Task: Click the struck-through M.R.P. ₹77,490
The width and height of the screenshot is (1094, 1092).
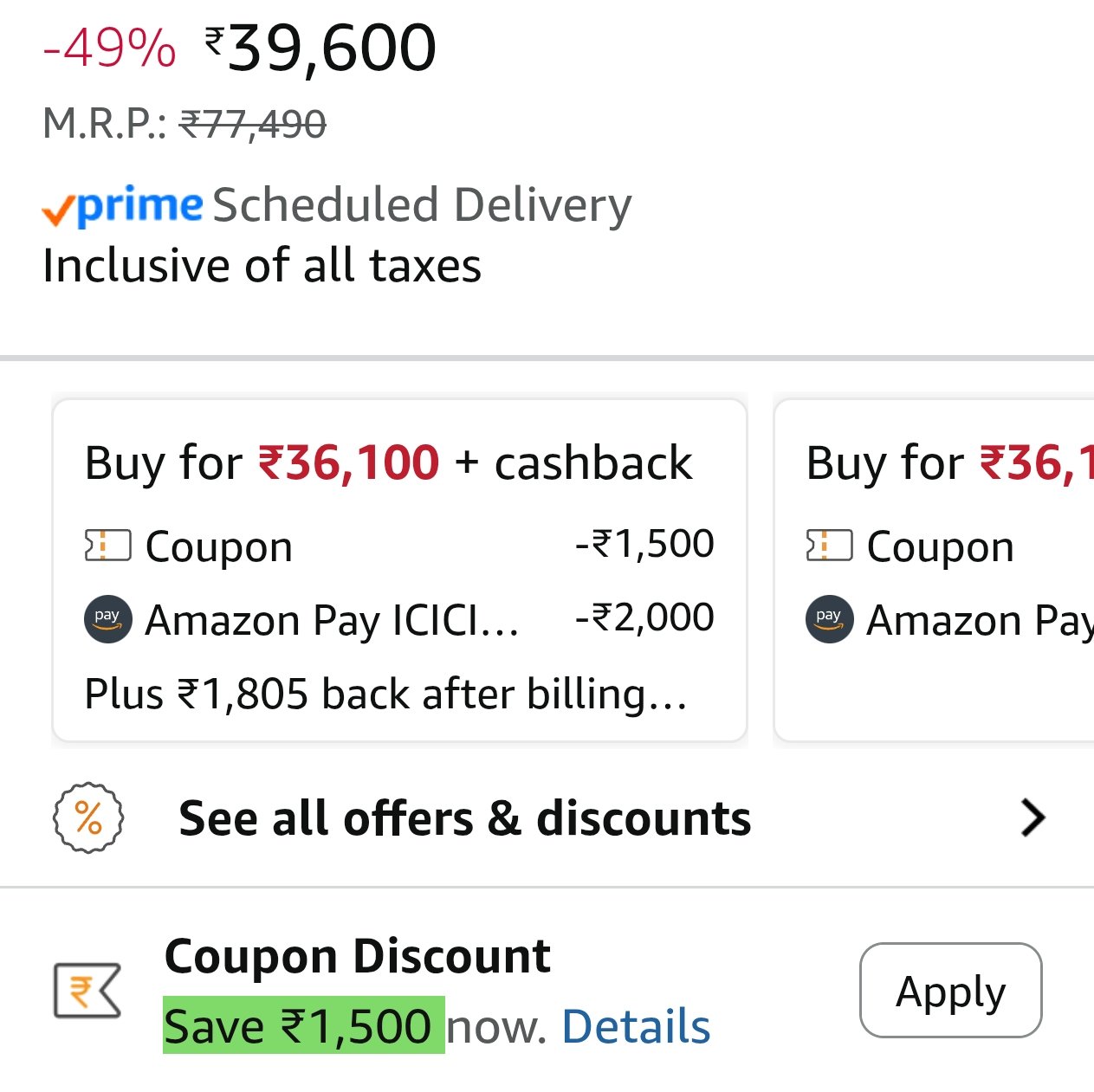Action: point(252,124)
